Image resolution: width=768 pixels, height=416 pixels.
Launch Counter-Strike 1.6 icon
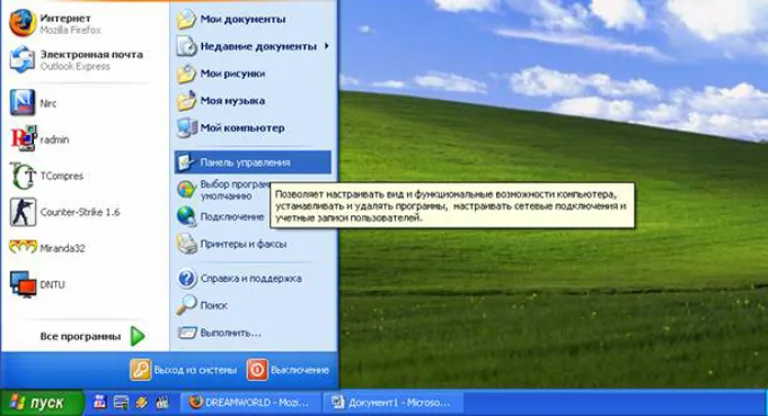pyautogui.click(x=23, y=212)
